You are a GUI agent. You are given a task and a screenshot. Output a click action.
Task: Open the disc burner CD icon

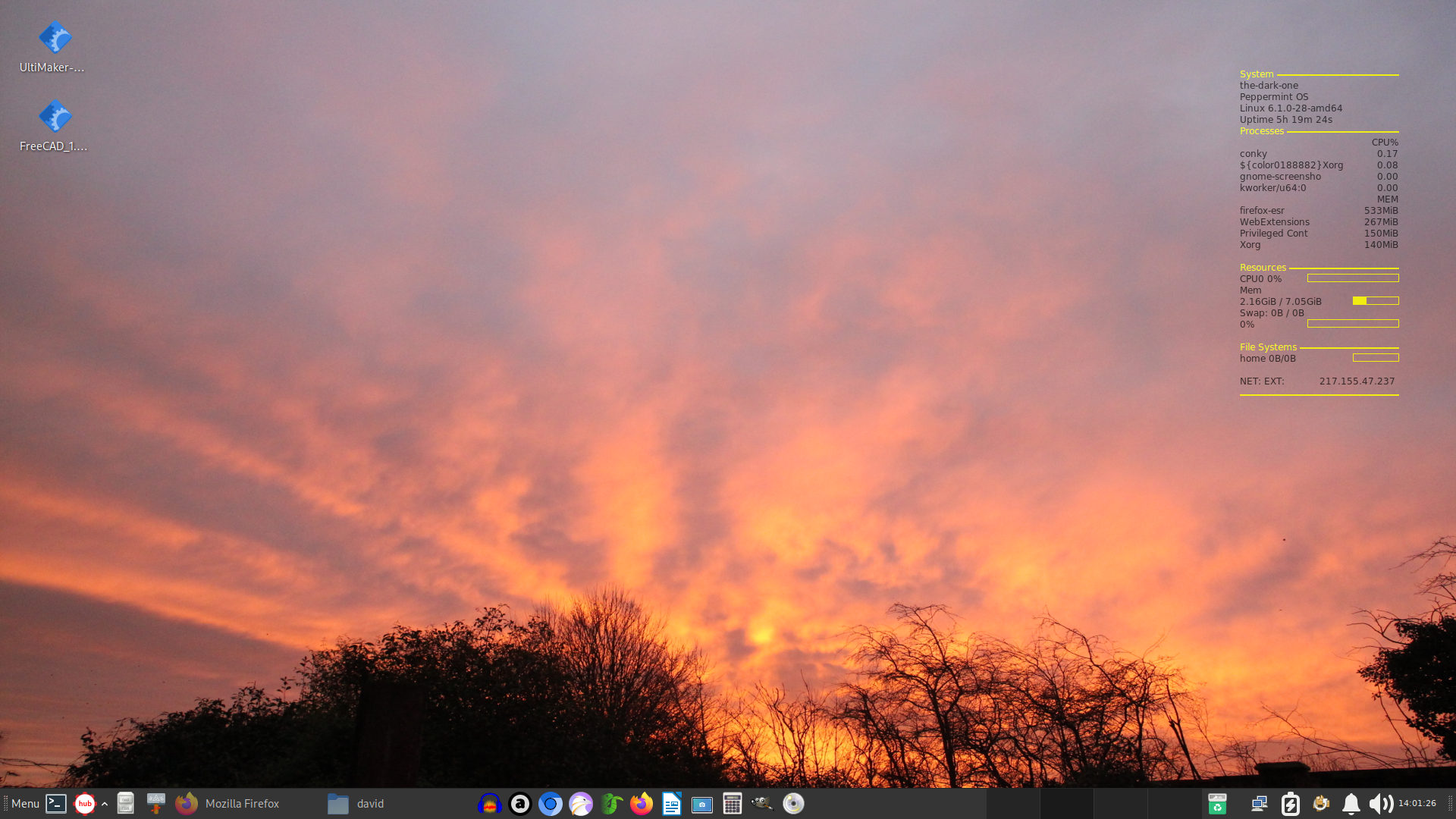[x=793, y=804]
